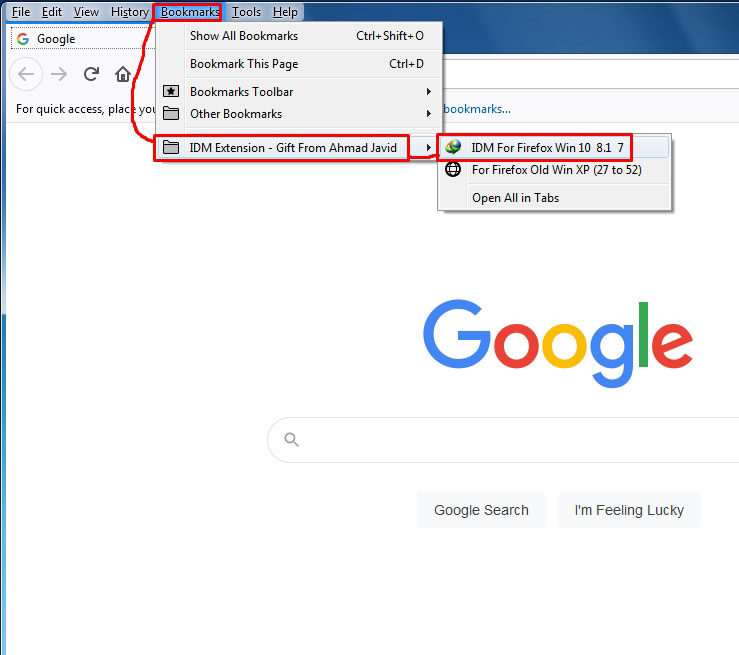Open the Edit menu

click(51, 12)
